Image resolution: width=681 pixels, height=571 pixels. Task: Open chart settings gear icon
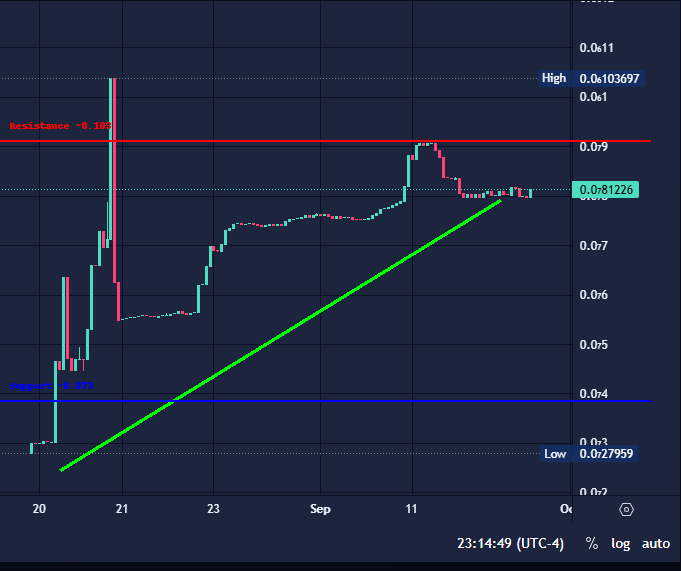(626, 509)
